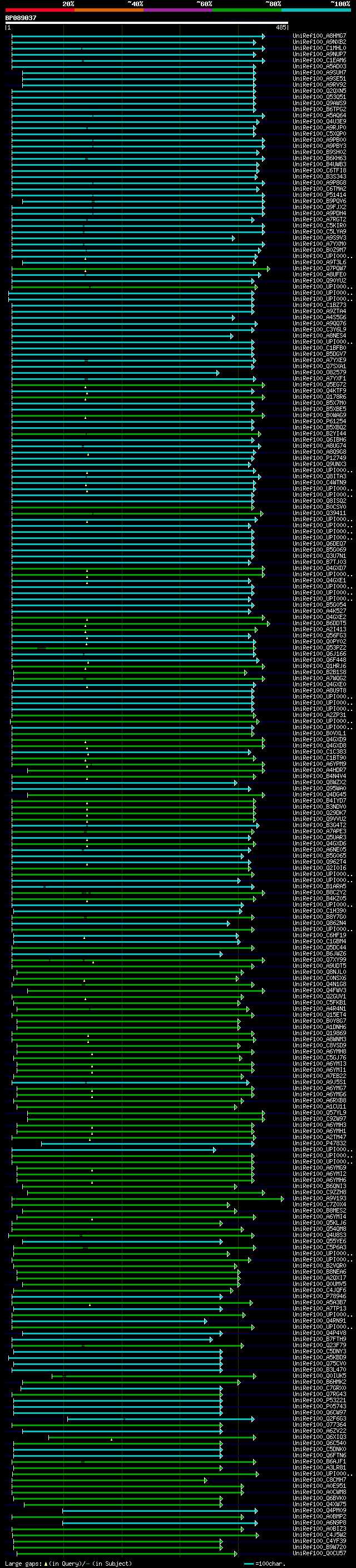Select the UniRef100_A5KBD9 label
Viewport: 356px width, 1568px height.
click(x=319, y=1357)
